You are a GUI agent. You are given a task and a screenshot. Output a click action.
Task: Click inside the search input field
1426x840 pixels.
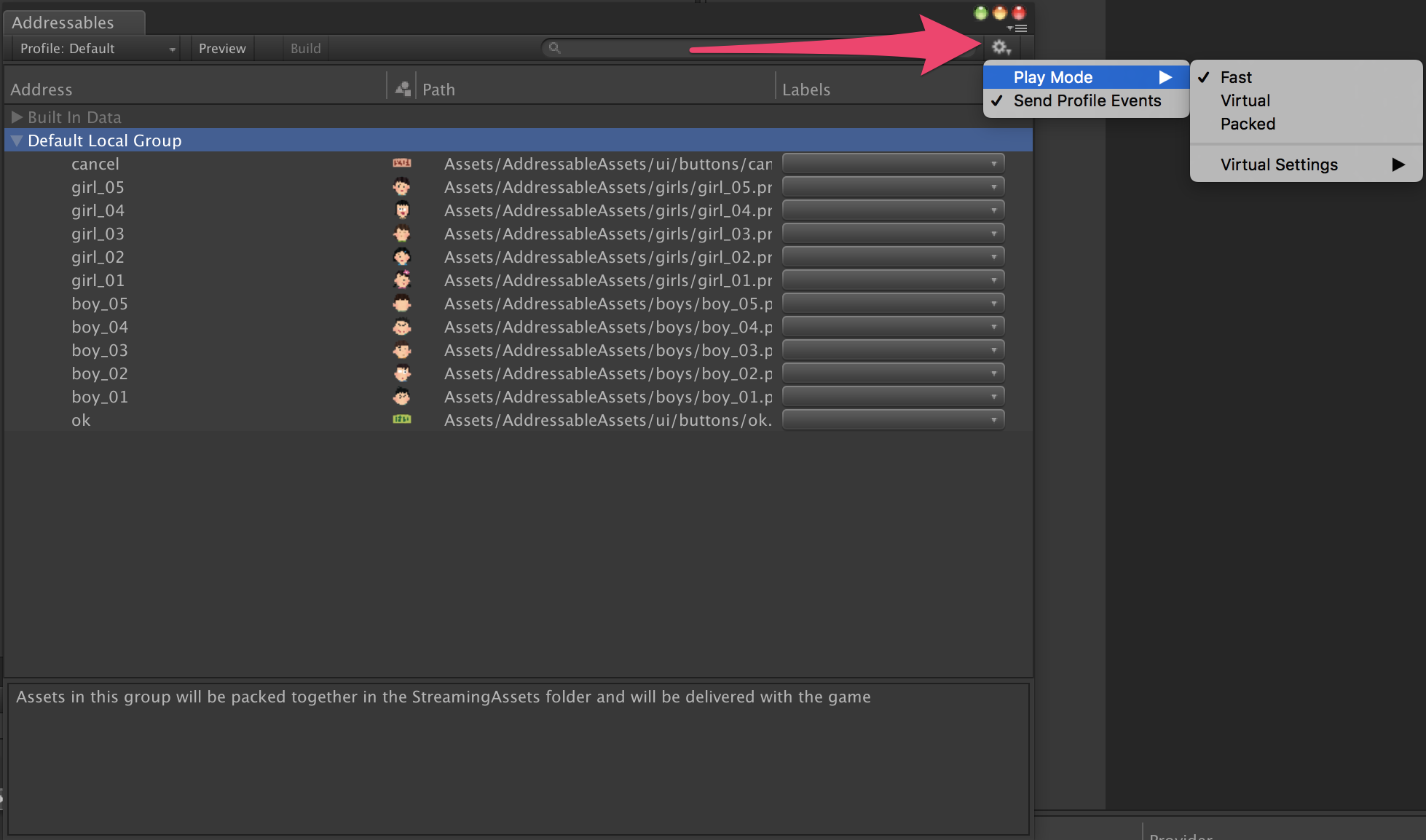tap(692, 47)
